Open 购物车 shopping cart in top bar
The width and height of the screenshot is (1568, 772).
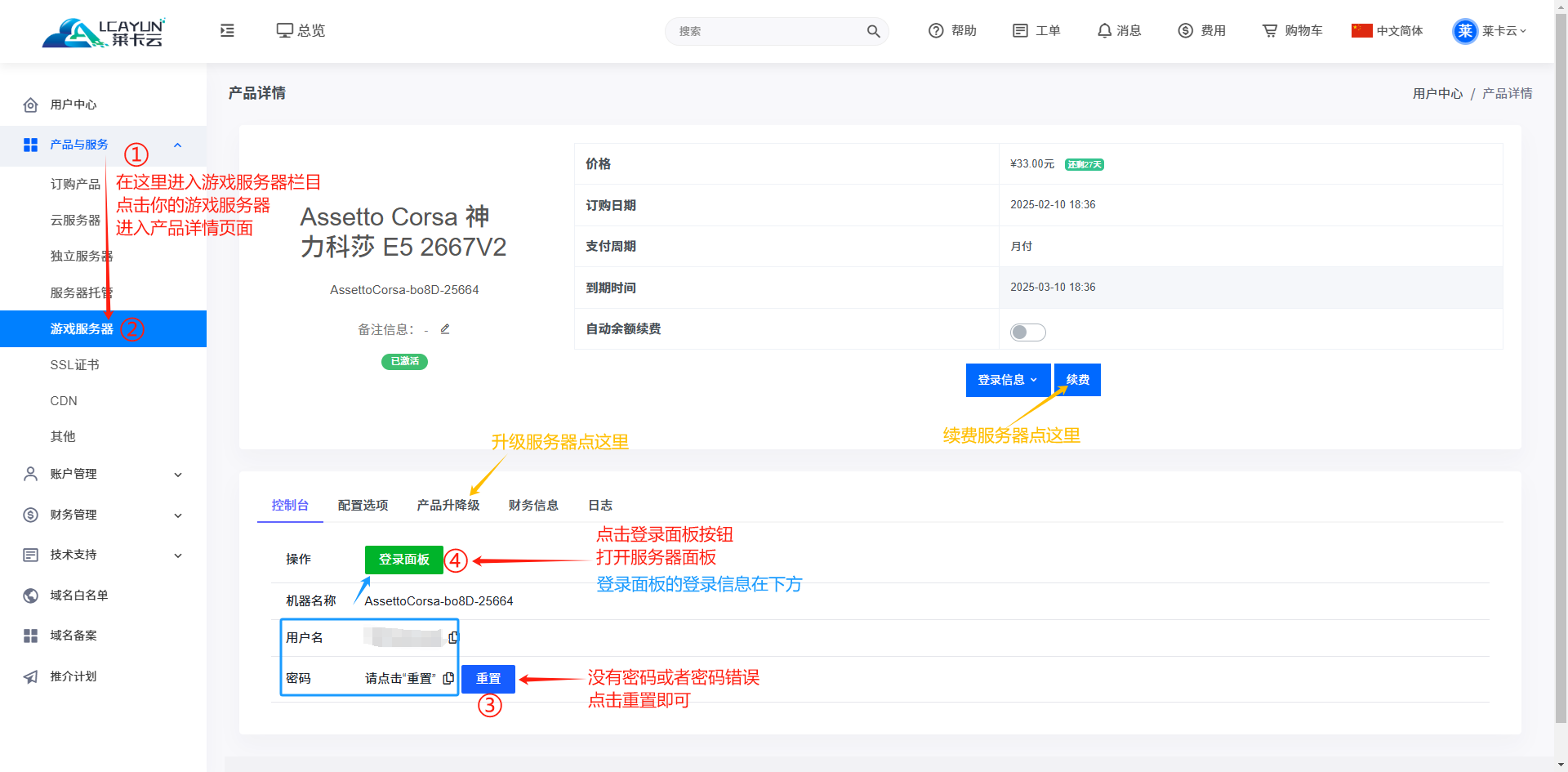1292,30
